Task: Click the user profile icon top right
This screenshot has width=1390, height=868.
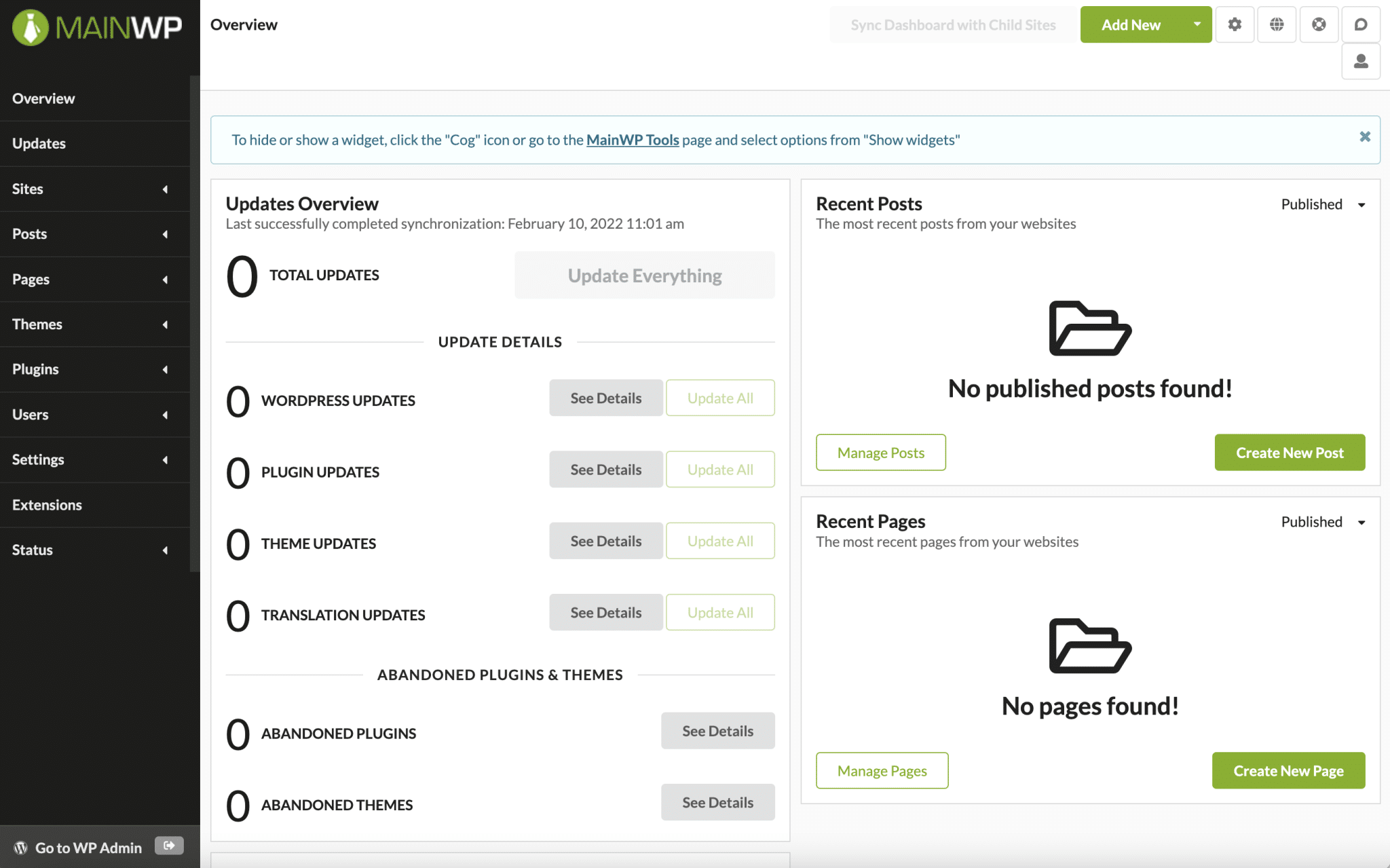Action: pos(1361,61)
